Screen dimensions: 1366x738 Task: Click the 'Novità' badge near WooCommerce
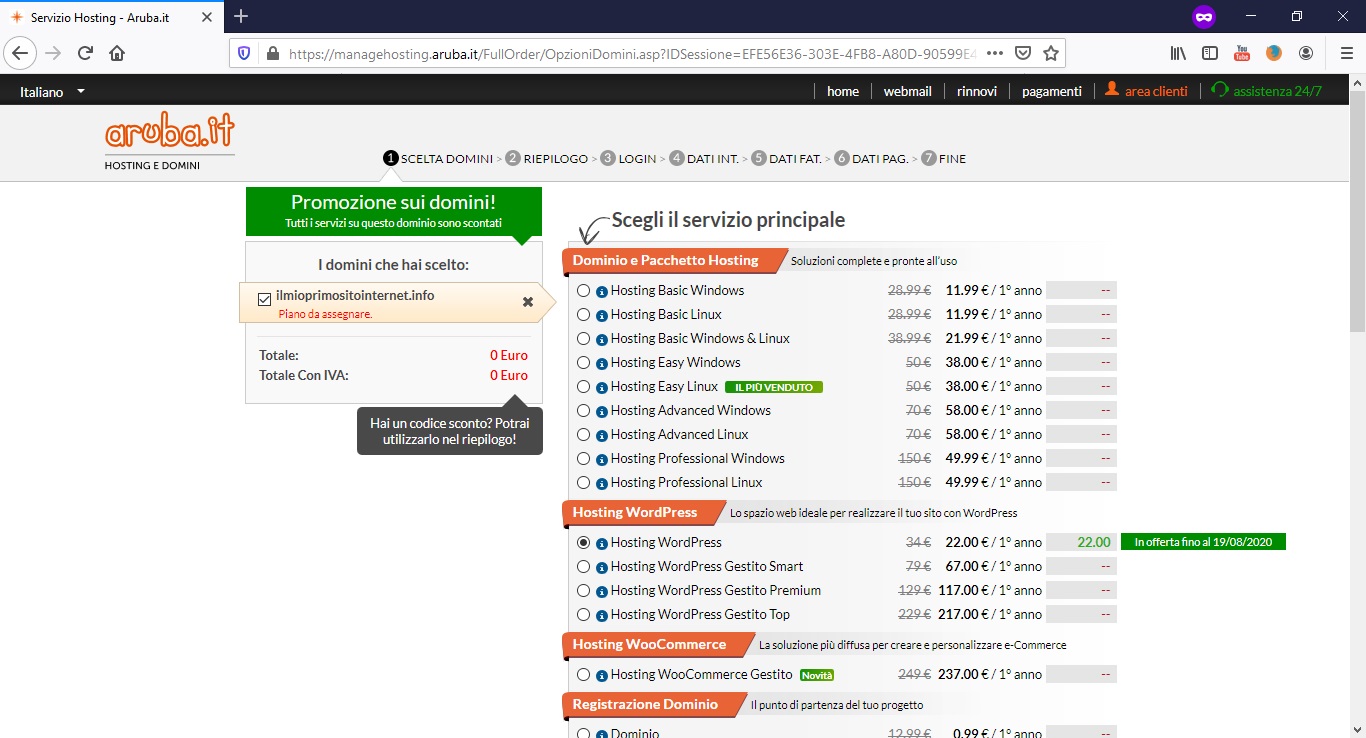click(x=817, y=675)
